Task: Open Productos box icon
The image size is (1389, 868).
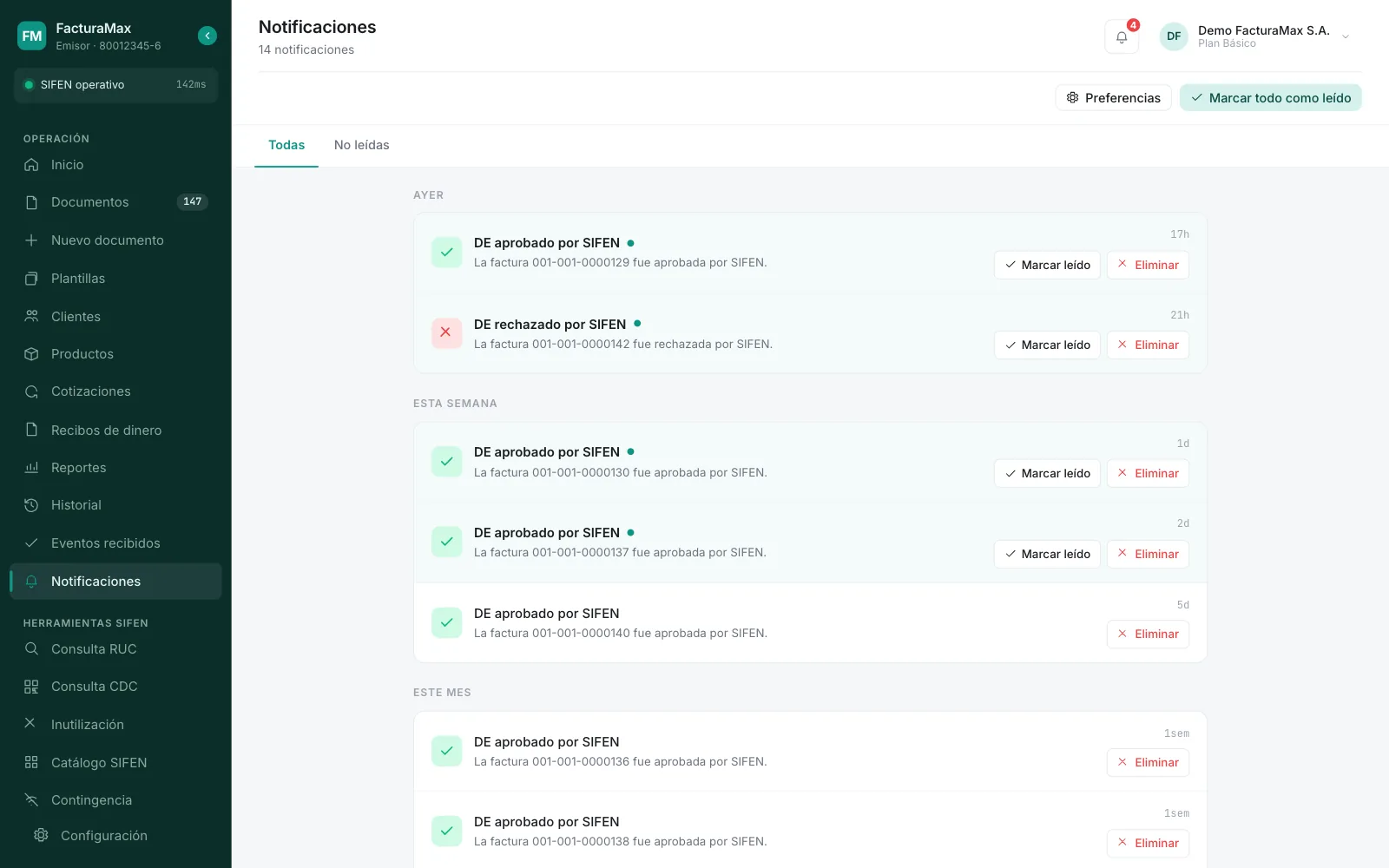Action: point(31,354)
